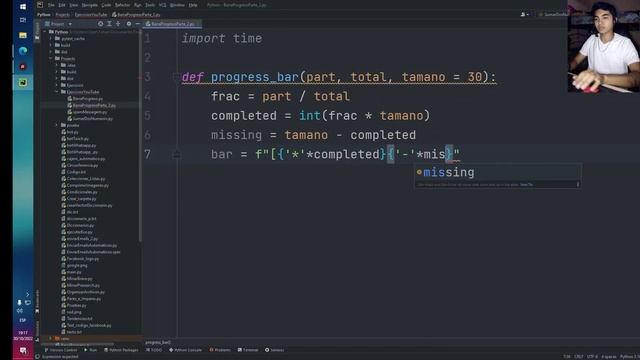The image size is (640, 360).
Task: Open the Python Packages tool window
Action: coord(121,350)
